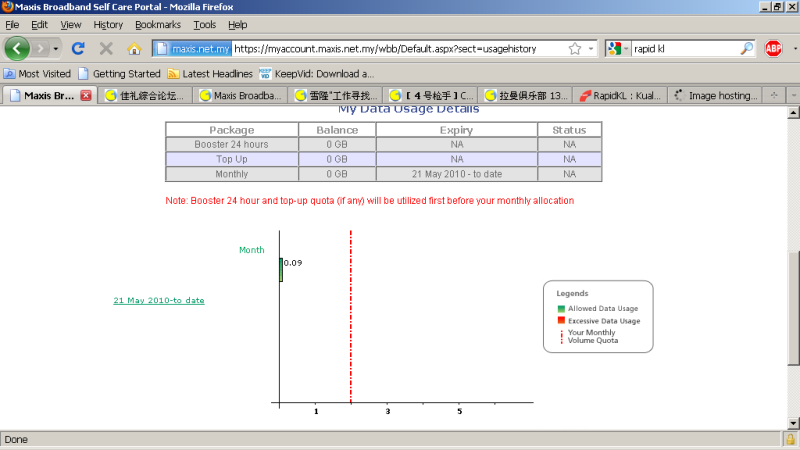Click the Status column header
The image size is (800, 450).
(569, 130)
